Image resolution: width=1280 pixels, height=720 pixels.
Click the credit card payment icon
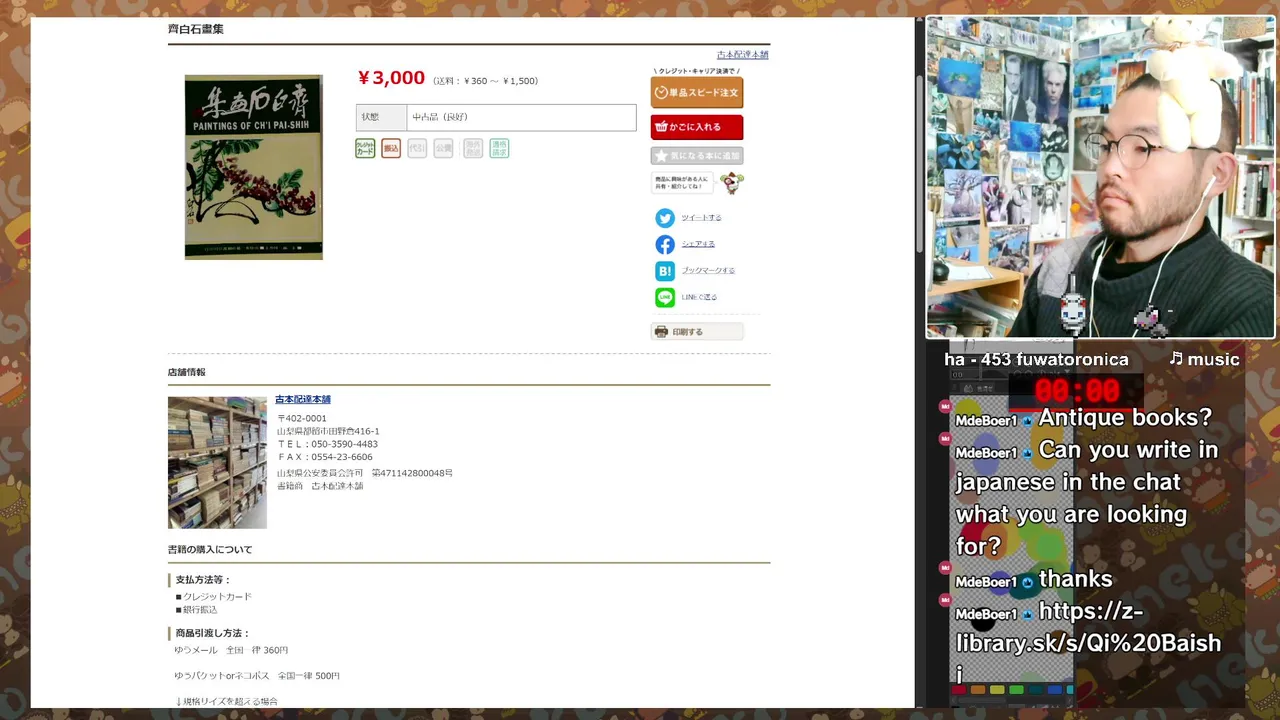point(365,148)
